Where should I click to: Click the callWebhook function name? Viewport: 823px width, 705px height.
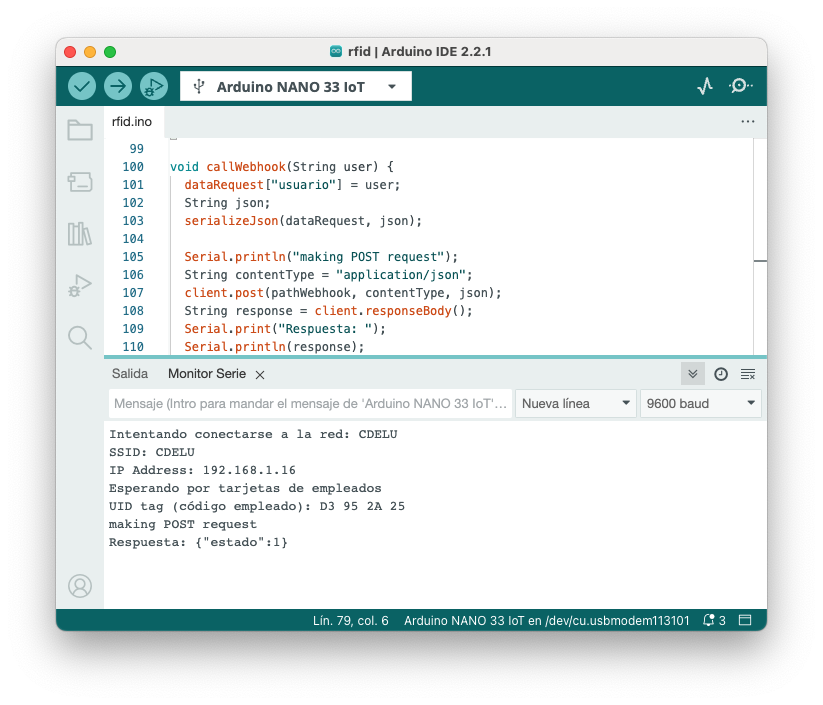point(246,167)
